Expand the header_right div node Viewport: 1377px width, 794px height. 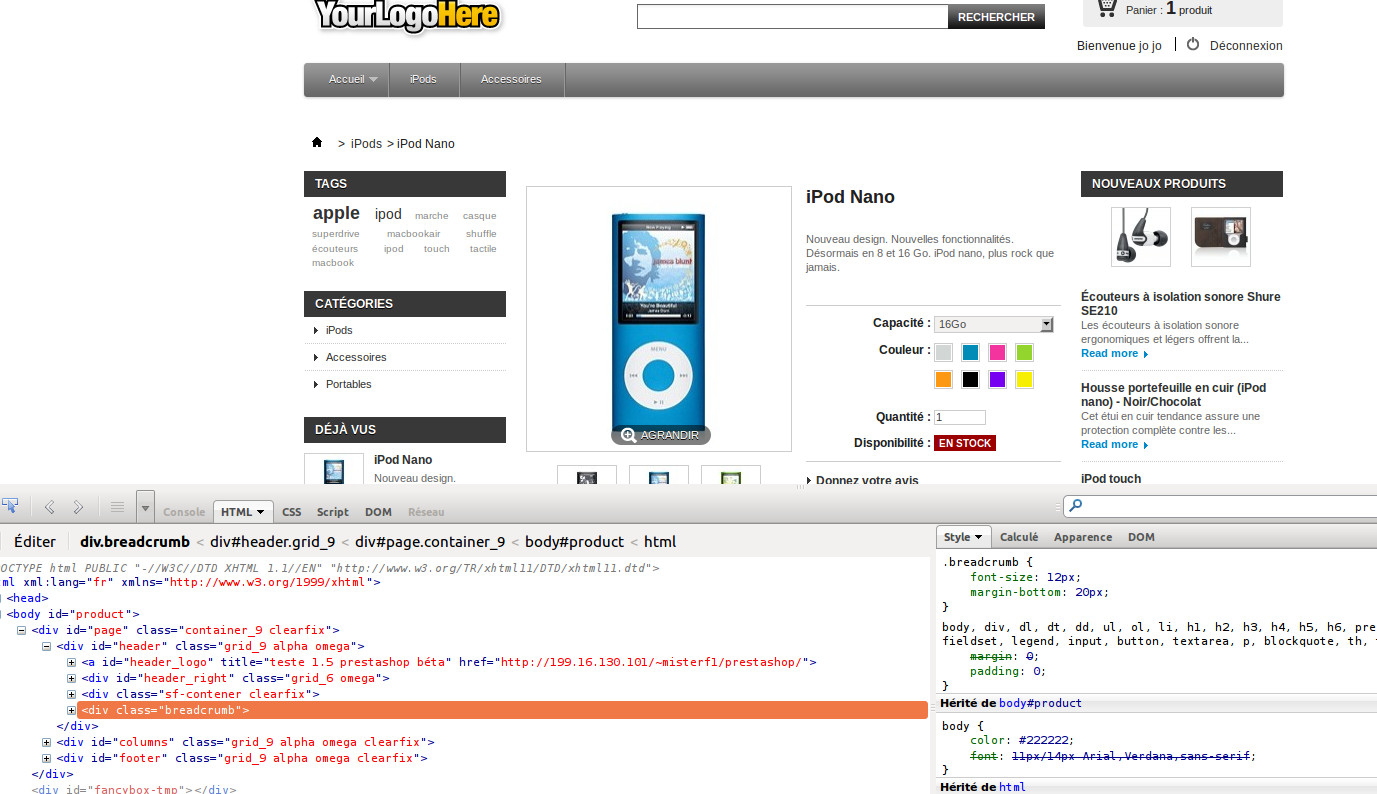tap(72, 679)
